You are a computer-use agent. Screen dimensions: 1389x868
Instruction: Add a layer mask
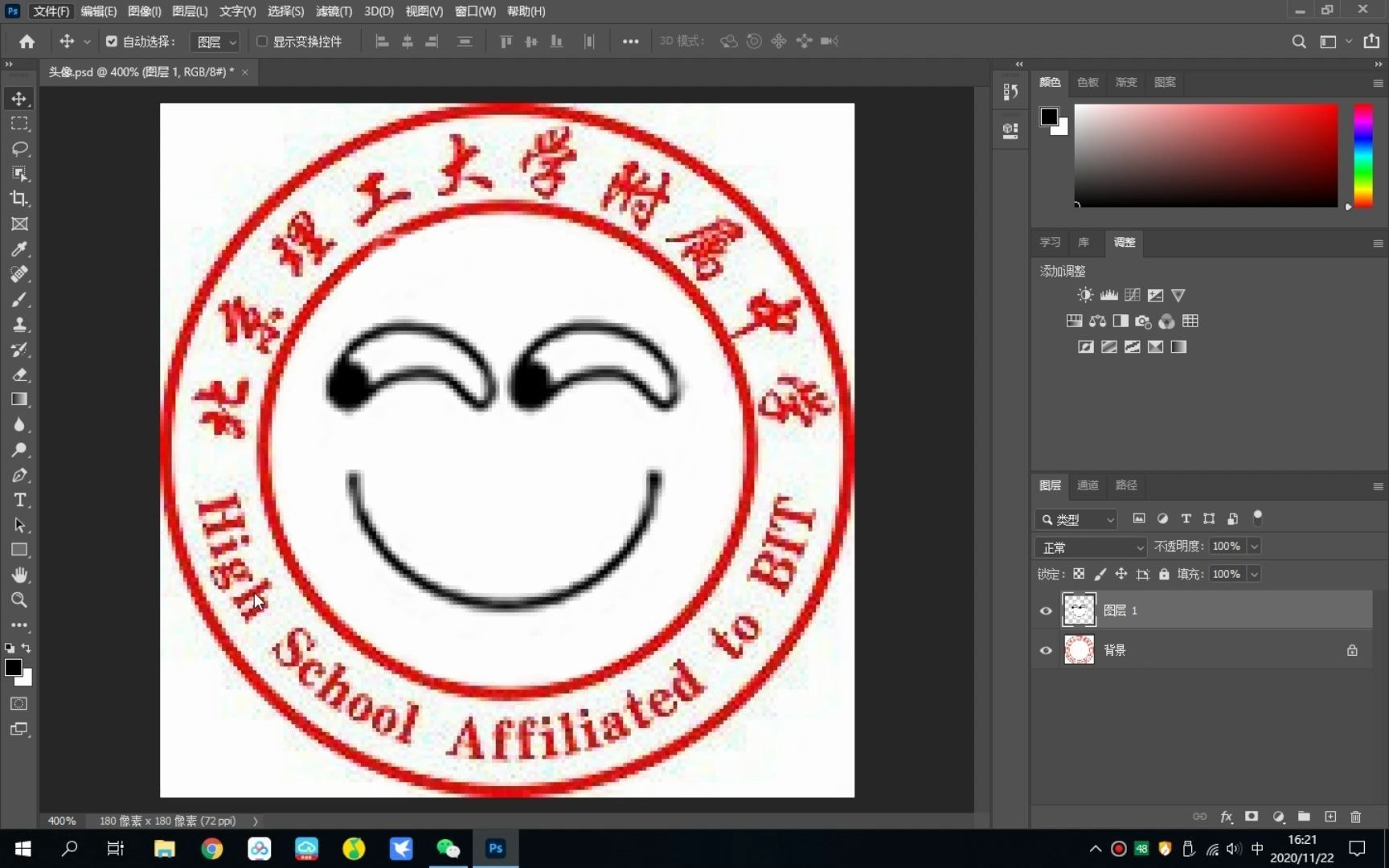point(1252,817)
